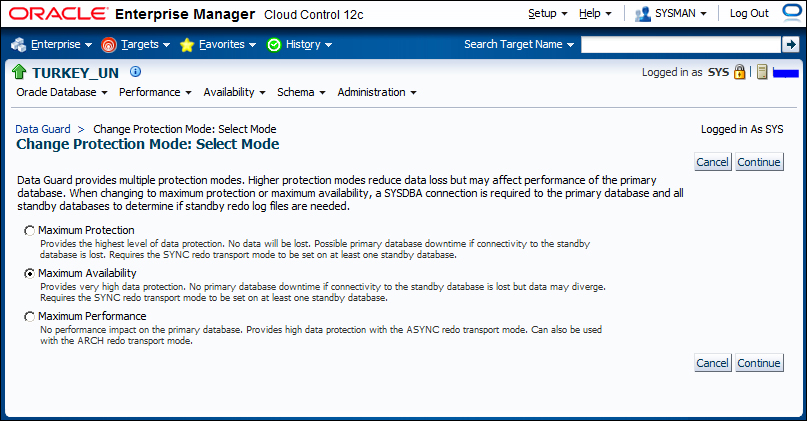
Task: Click the Log Out link
Action: pyautogui.click(x=749, y=13)
